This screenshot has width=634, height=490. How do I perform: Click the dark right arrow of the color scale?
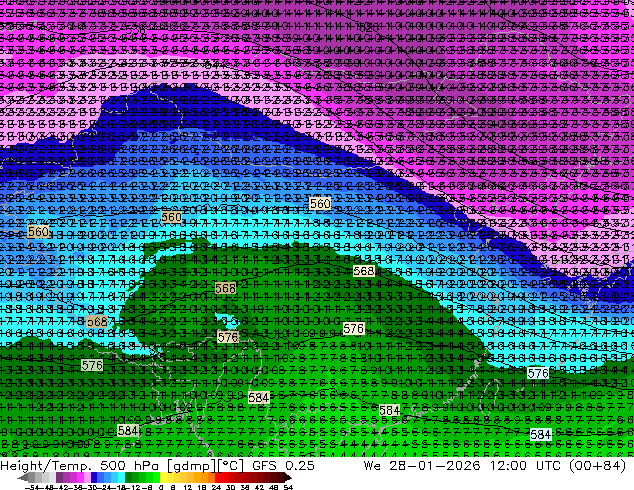click(x=287, y=478)
